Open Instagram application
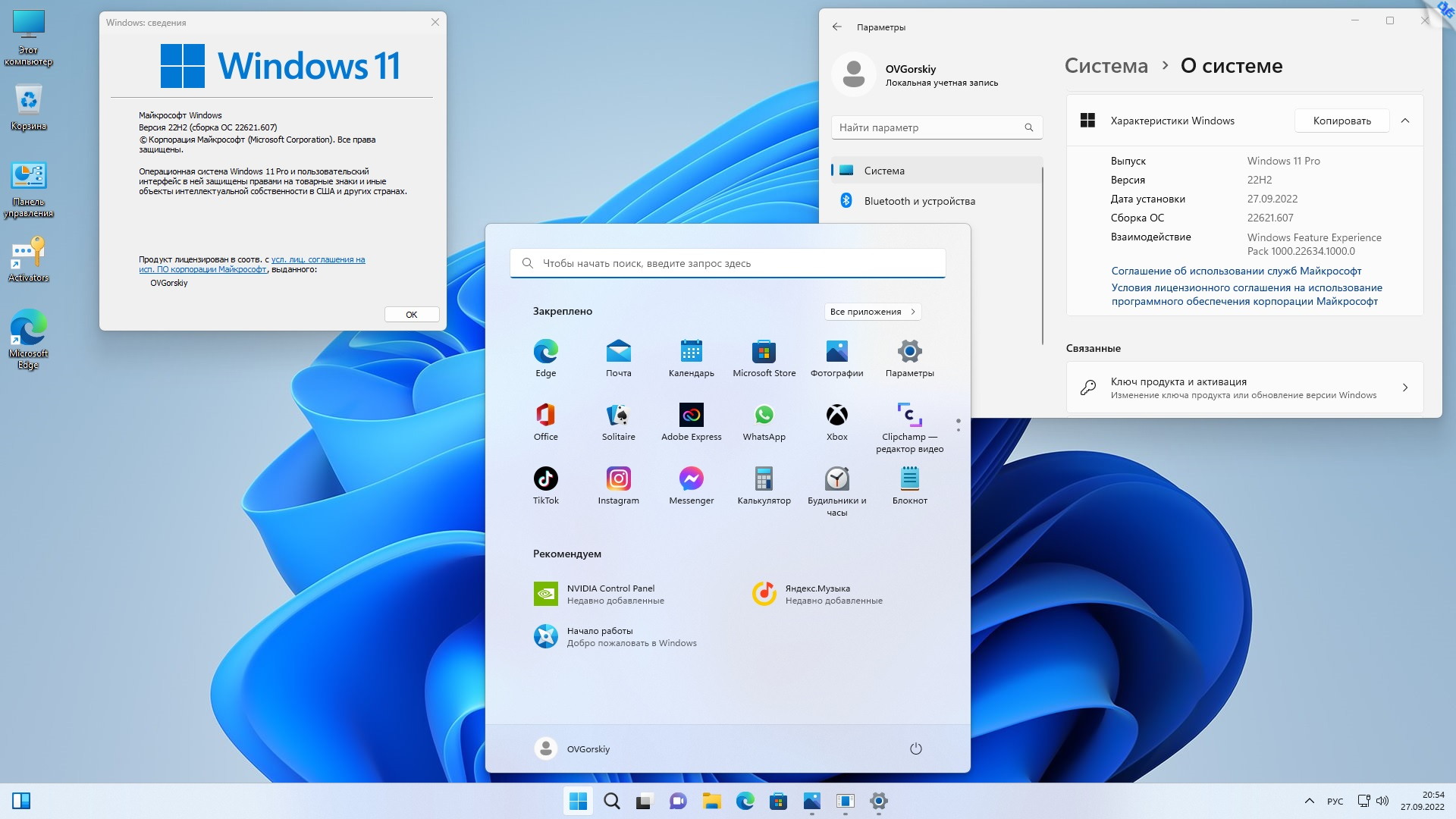The image size is (1456, 819). (618, 477)
